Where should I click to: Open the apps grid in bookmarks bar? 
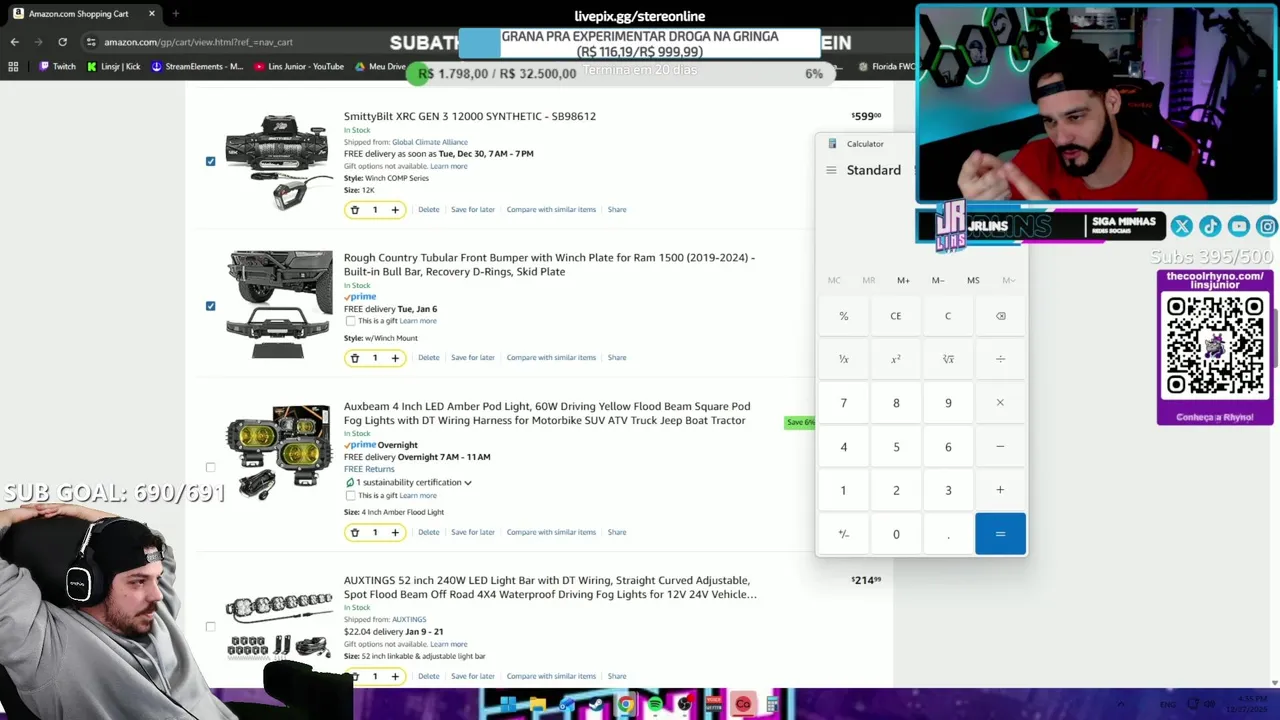point(13,66)
